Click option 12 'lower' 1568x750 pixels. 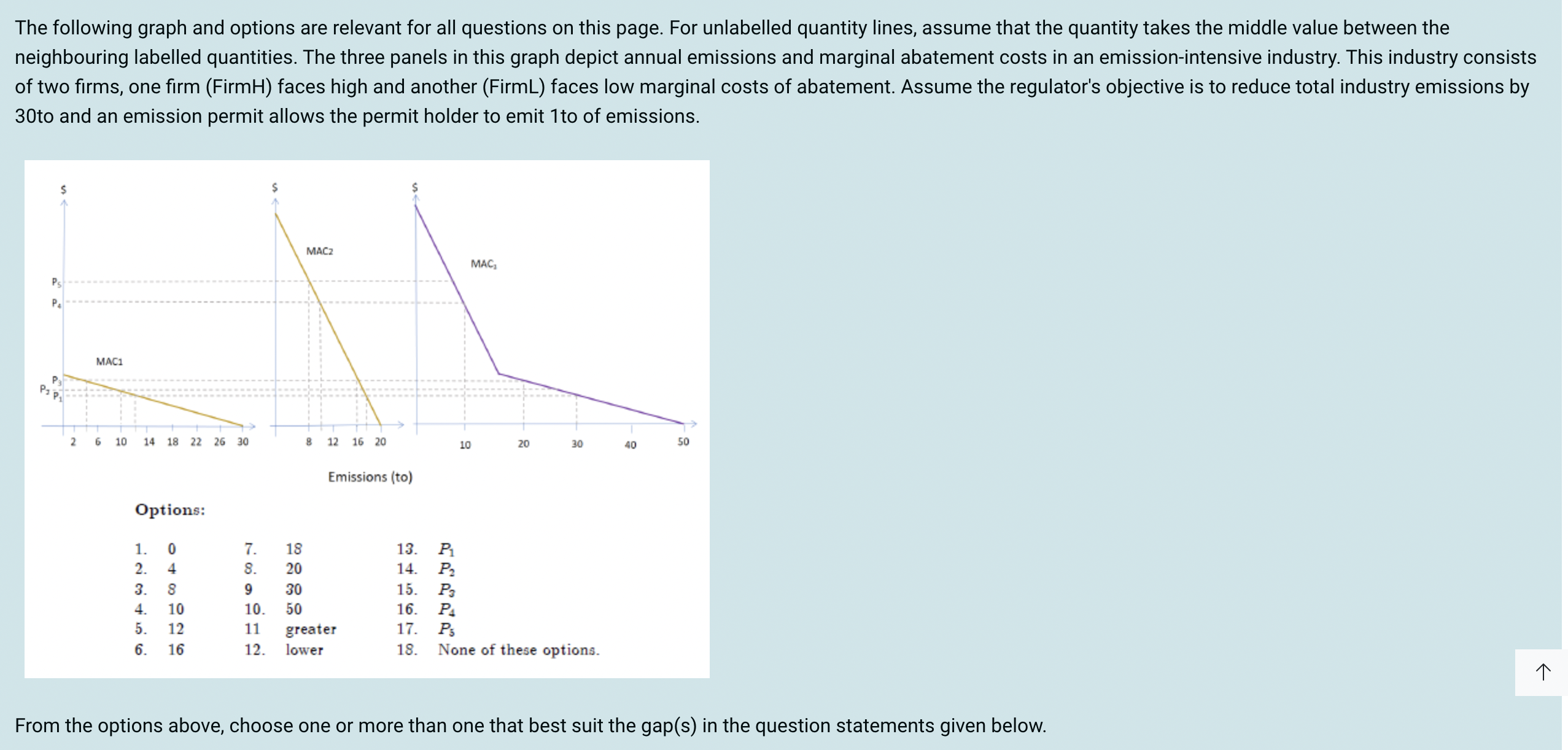pyautogui.click(x=304, y=649)
